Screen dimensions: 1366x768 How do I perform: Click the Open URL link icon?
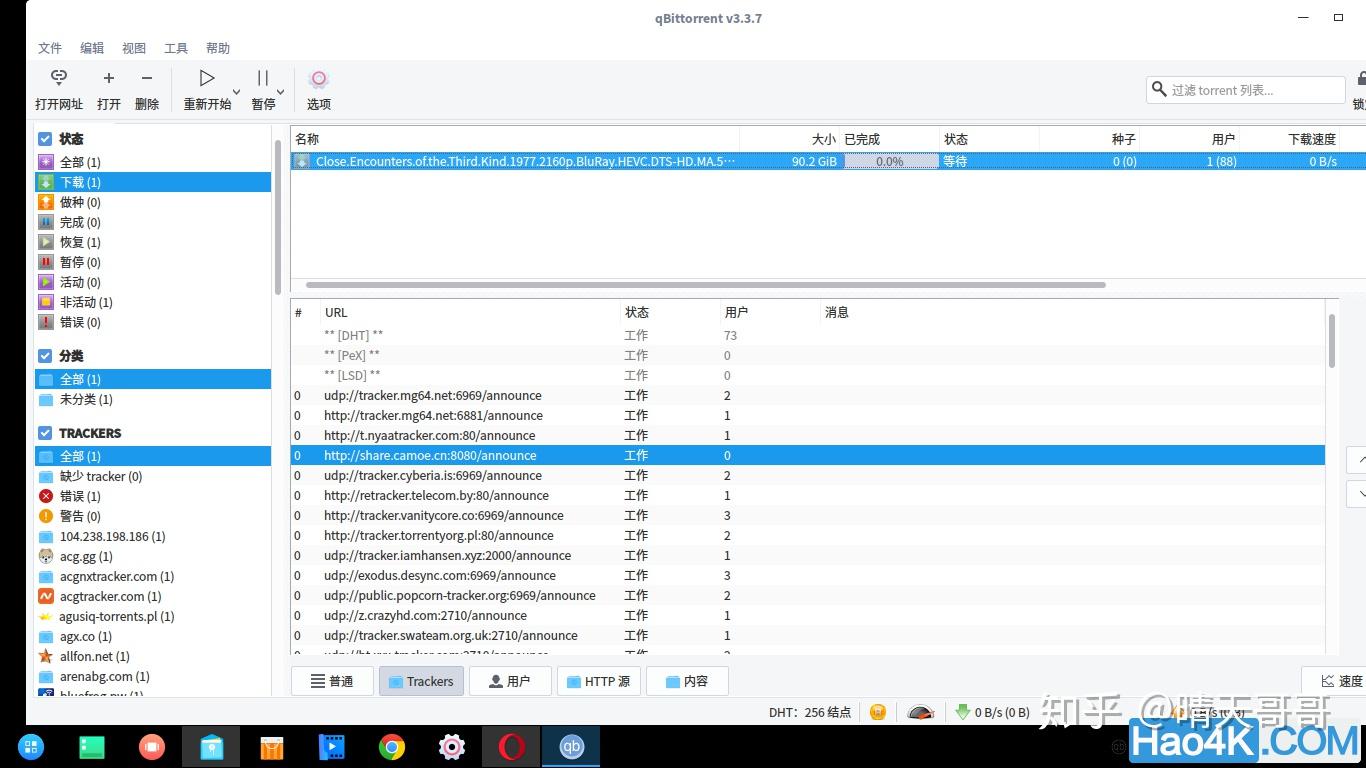(x=59, y=78)
